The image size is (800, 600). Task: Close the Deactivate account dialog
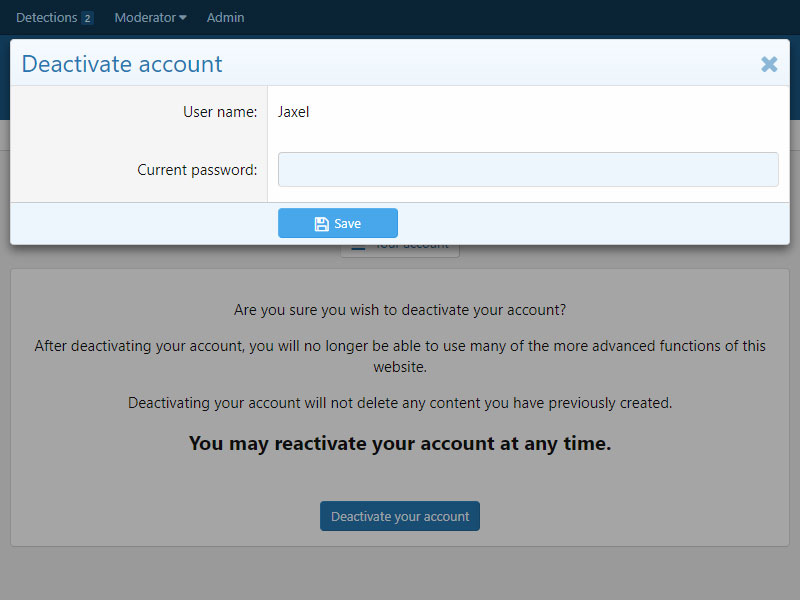pyautogui.click(x=769, y=64)
